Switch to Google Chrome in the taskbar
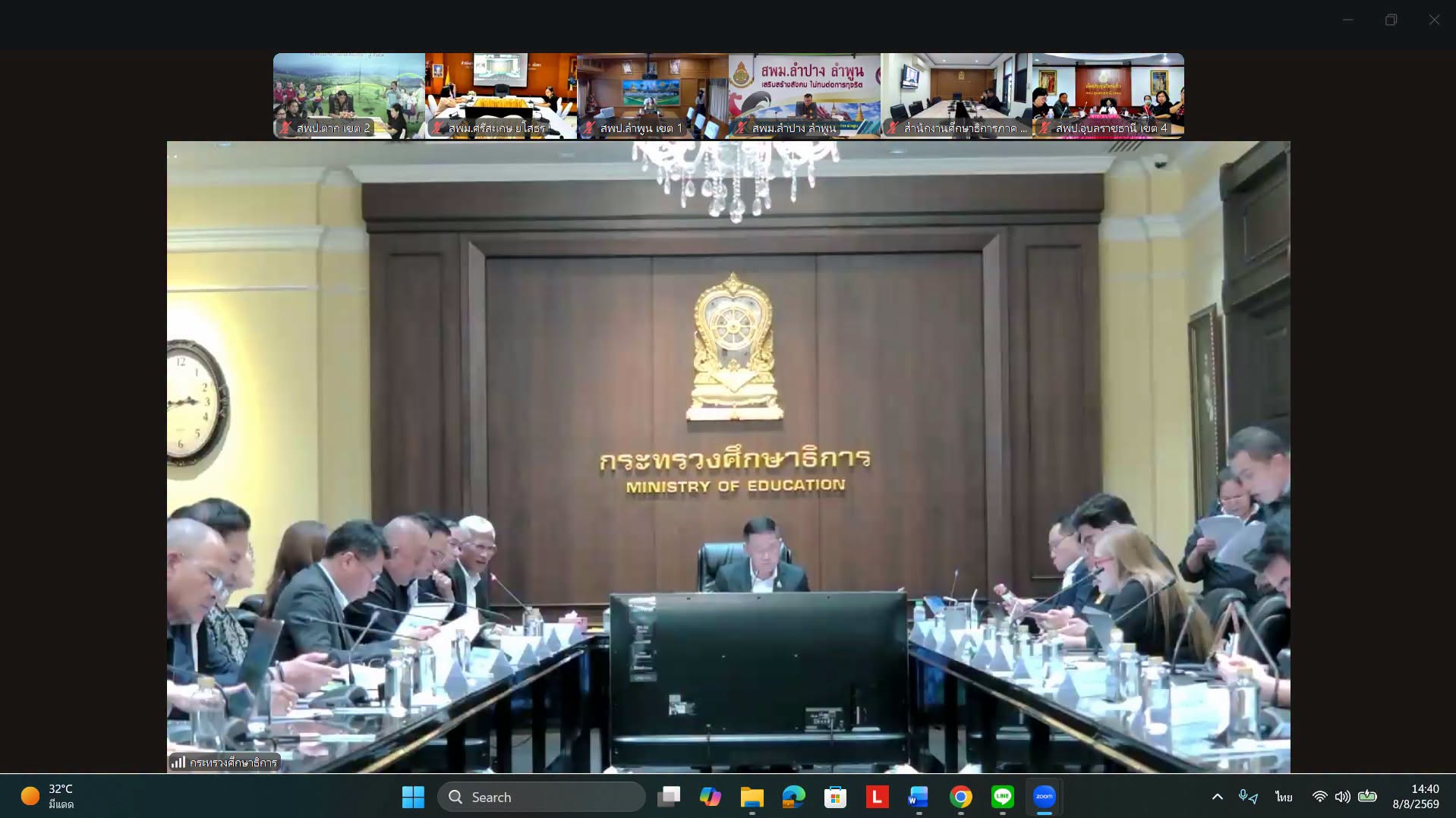 pos(961,797)
